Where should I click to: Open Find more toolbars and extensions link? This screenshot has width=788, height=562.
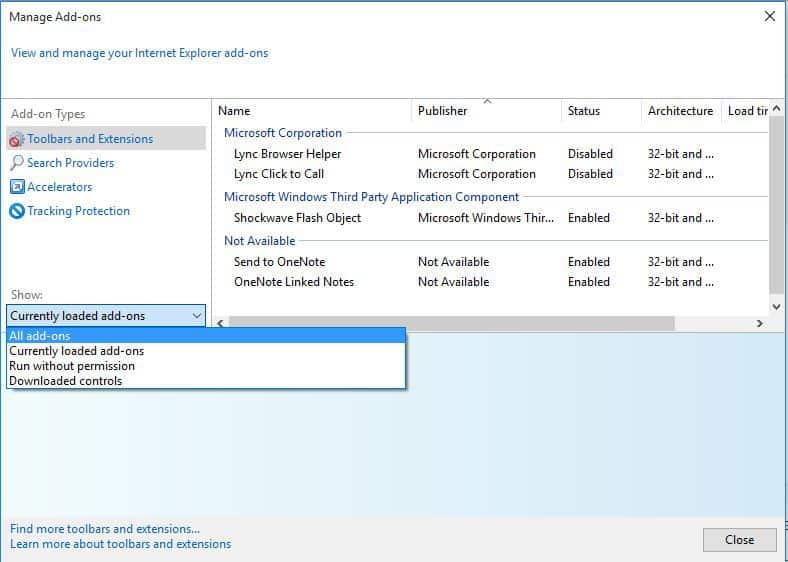pos(105,529)
